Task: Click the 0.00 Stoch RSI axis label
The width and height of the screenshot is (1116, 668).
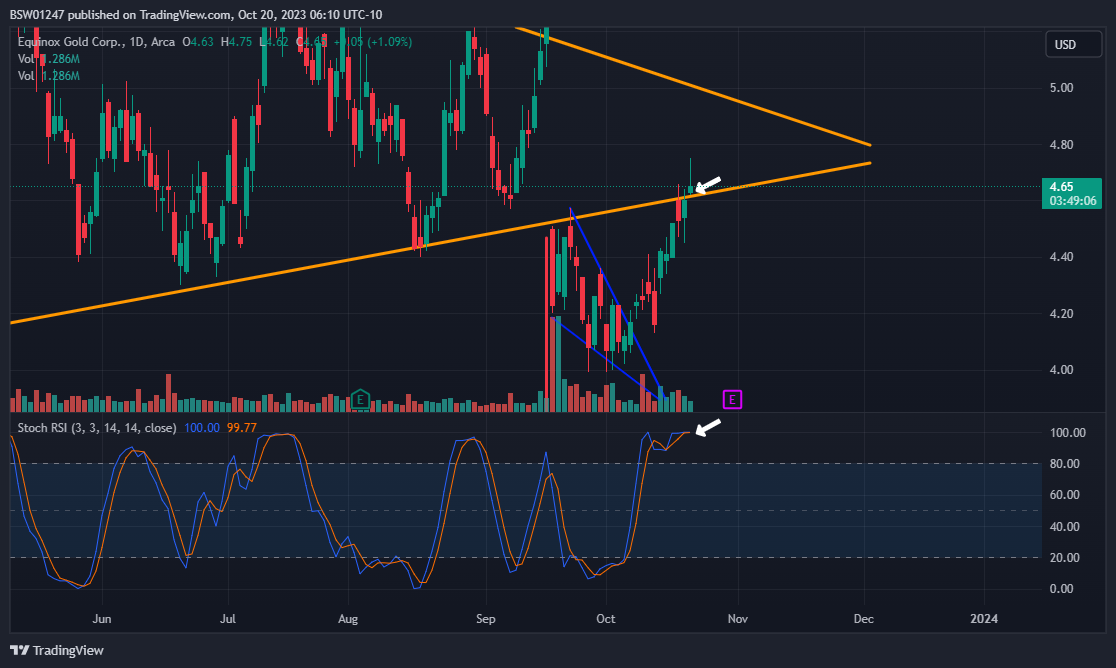Action: pyautogui.click(x=1062, y=588)
